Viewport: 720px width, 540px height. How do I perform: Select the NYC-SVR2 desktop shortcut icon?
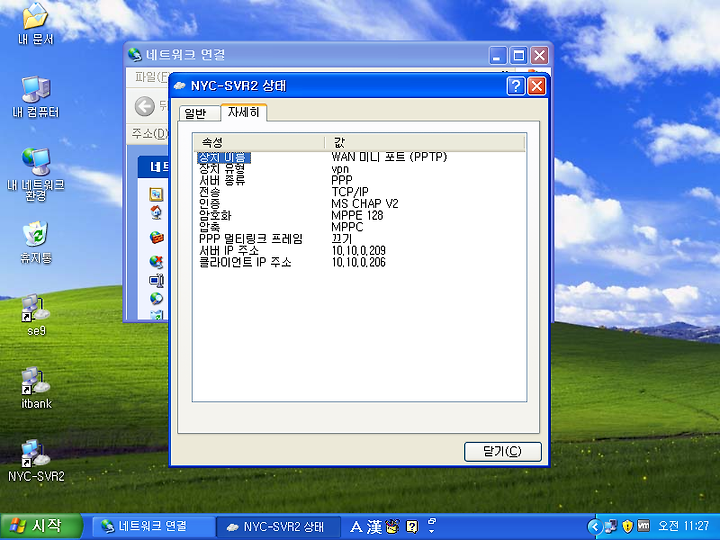[36, 461]
